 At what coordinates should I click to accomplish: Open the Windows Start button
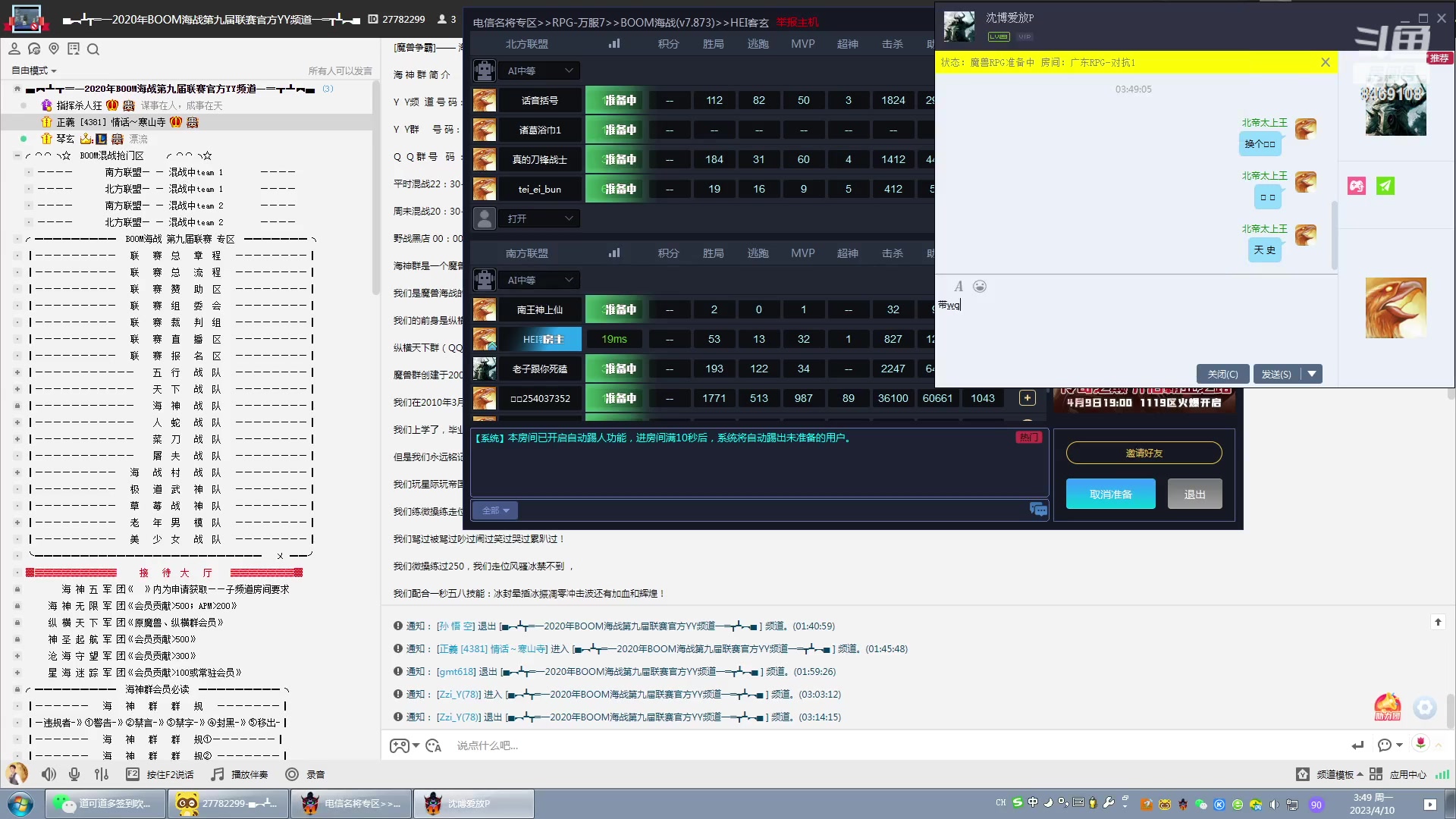[20, 804]
